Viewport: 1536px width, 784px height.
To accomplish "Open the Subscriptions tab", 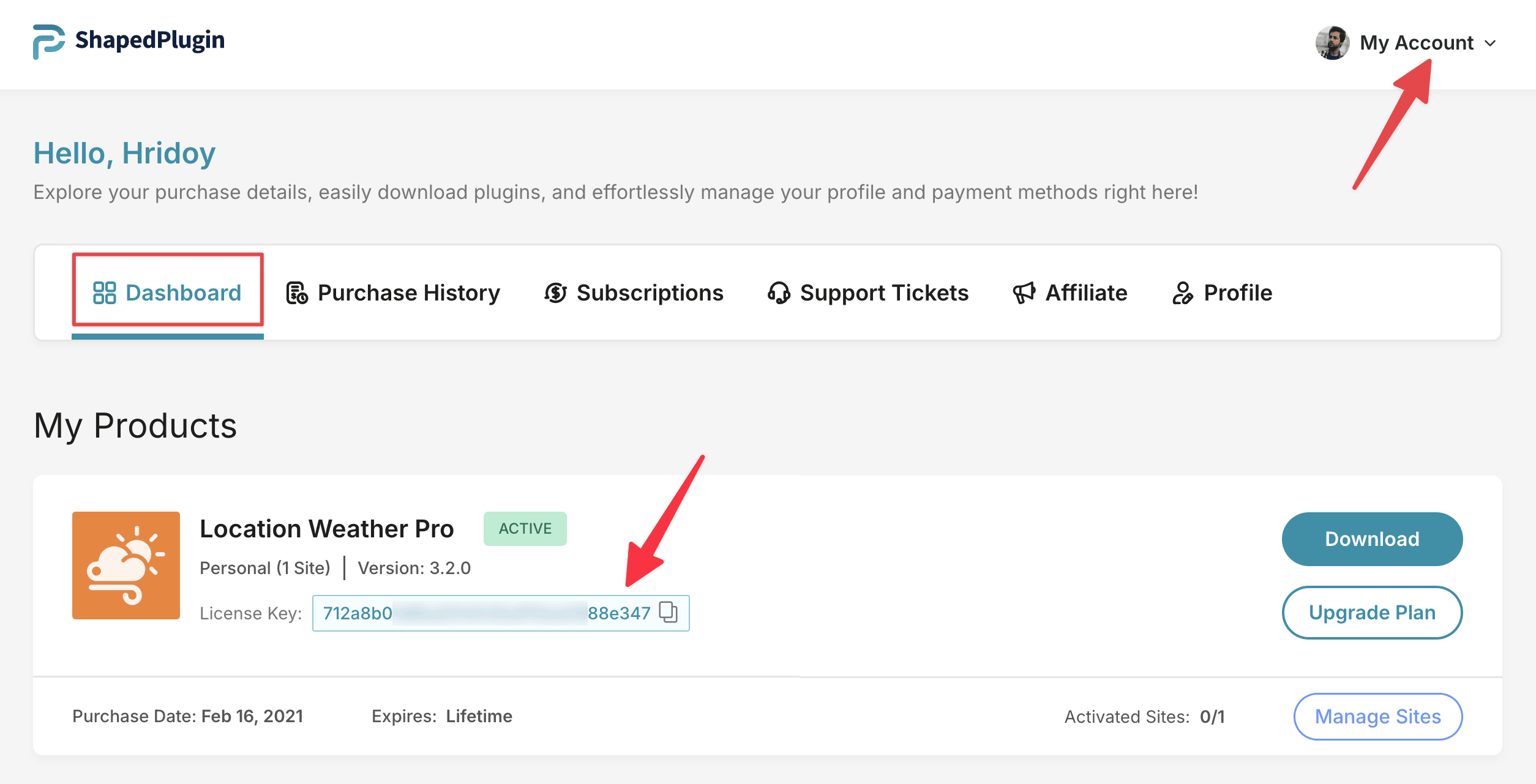I will click(634, 293).
